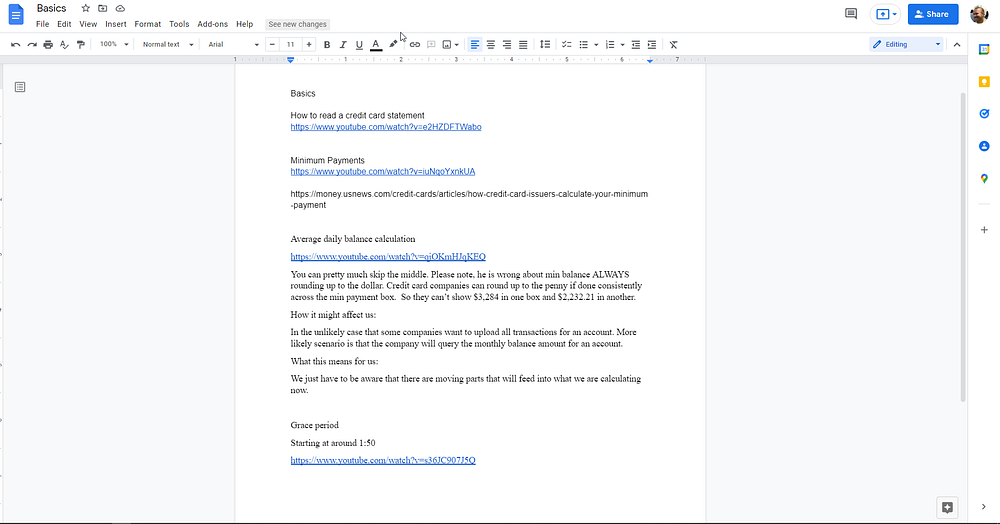
Task: Open the Edit menu
Action: click(x=64, y=24)
